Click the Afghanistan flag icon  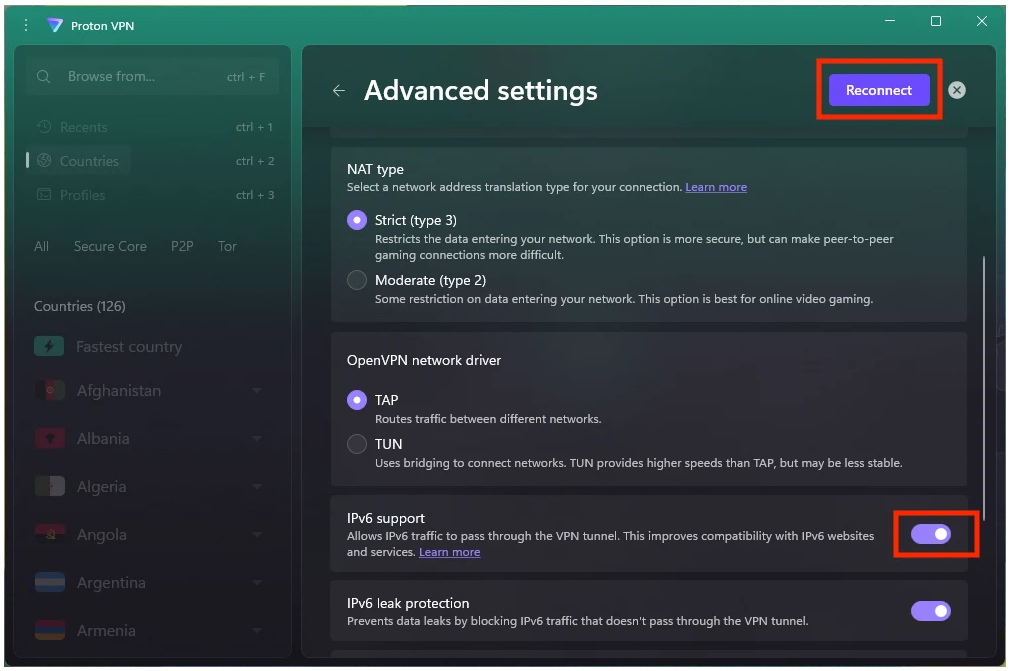pos(50,391)
